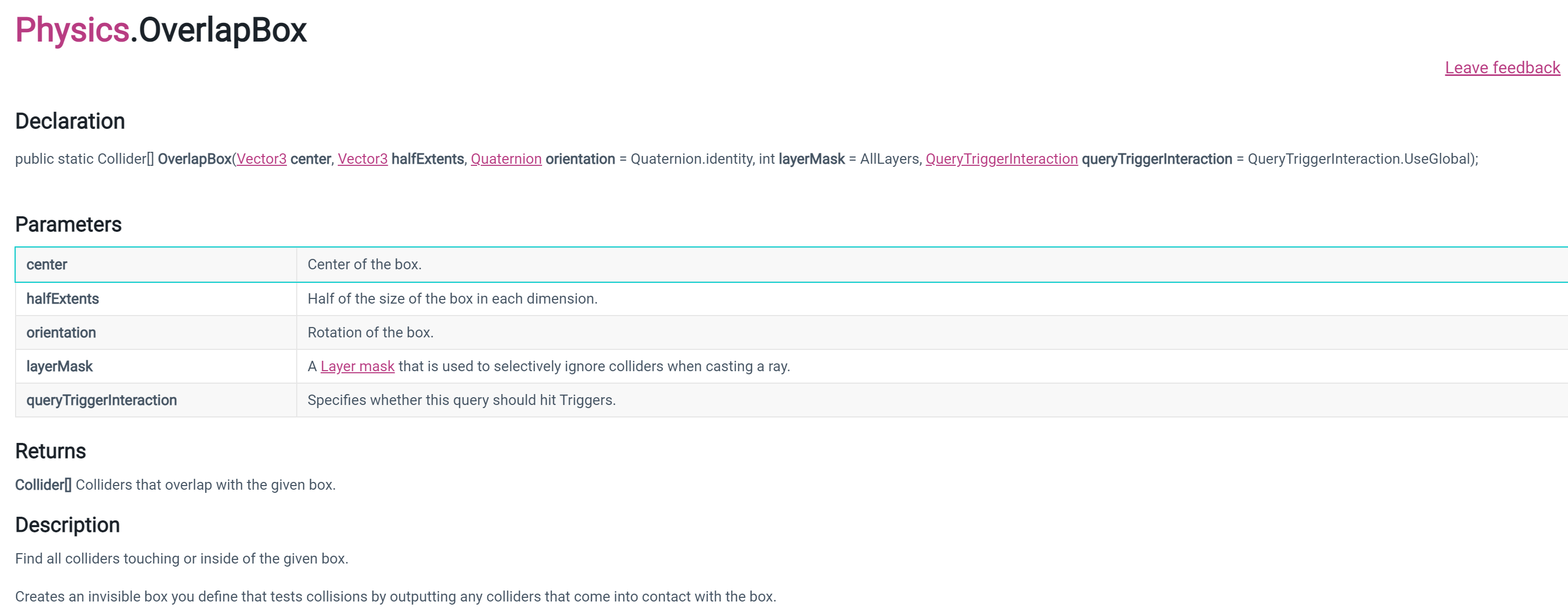Click the Parameters heading
The height and width of the screenshot is (615, 1568).
pos(68,225)
